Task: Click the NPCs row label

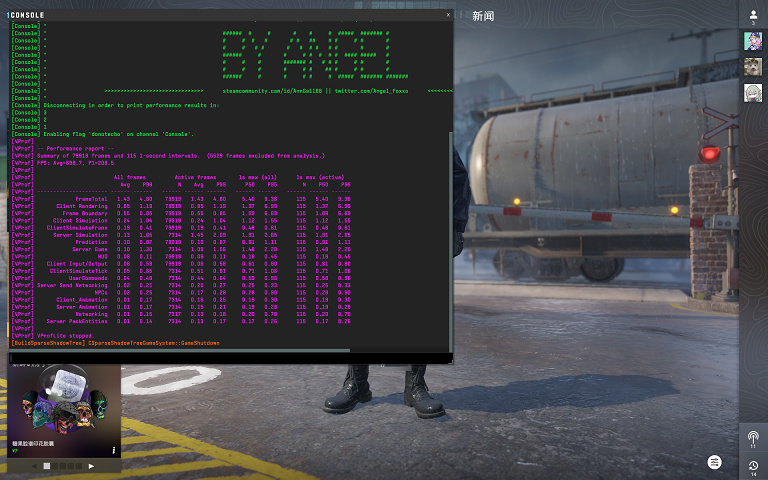Action: click(x=101, y=293)
